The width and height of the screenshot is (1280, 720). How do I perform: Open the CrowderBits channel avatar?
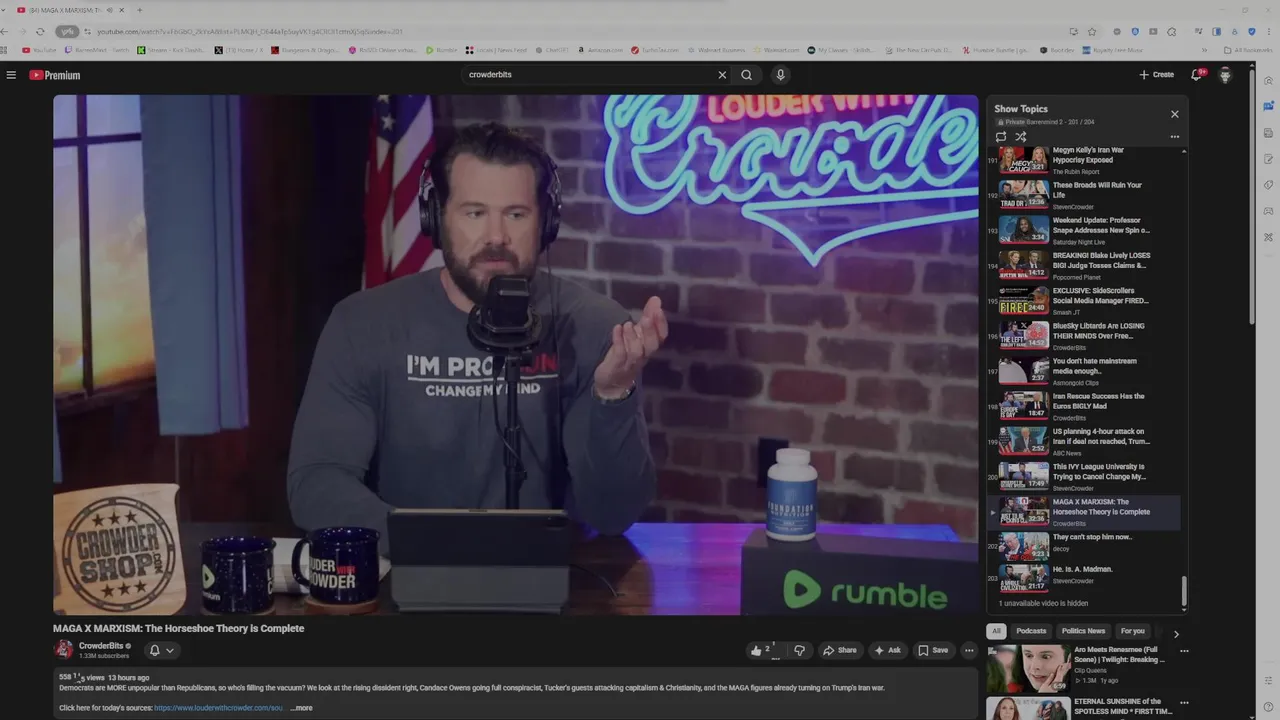(x=64, y=650)
